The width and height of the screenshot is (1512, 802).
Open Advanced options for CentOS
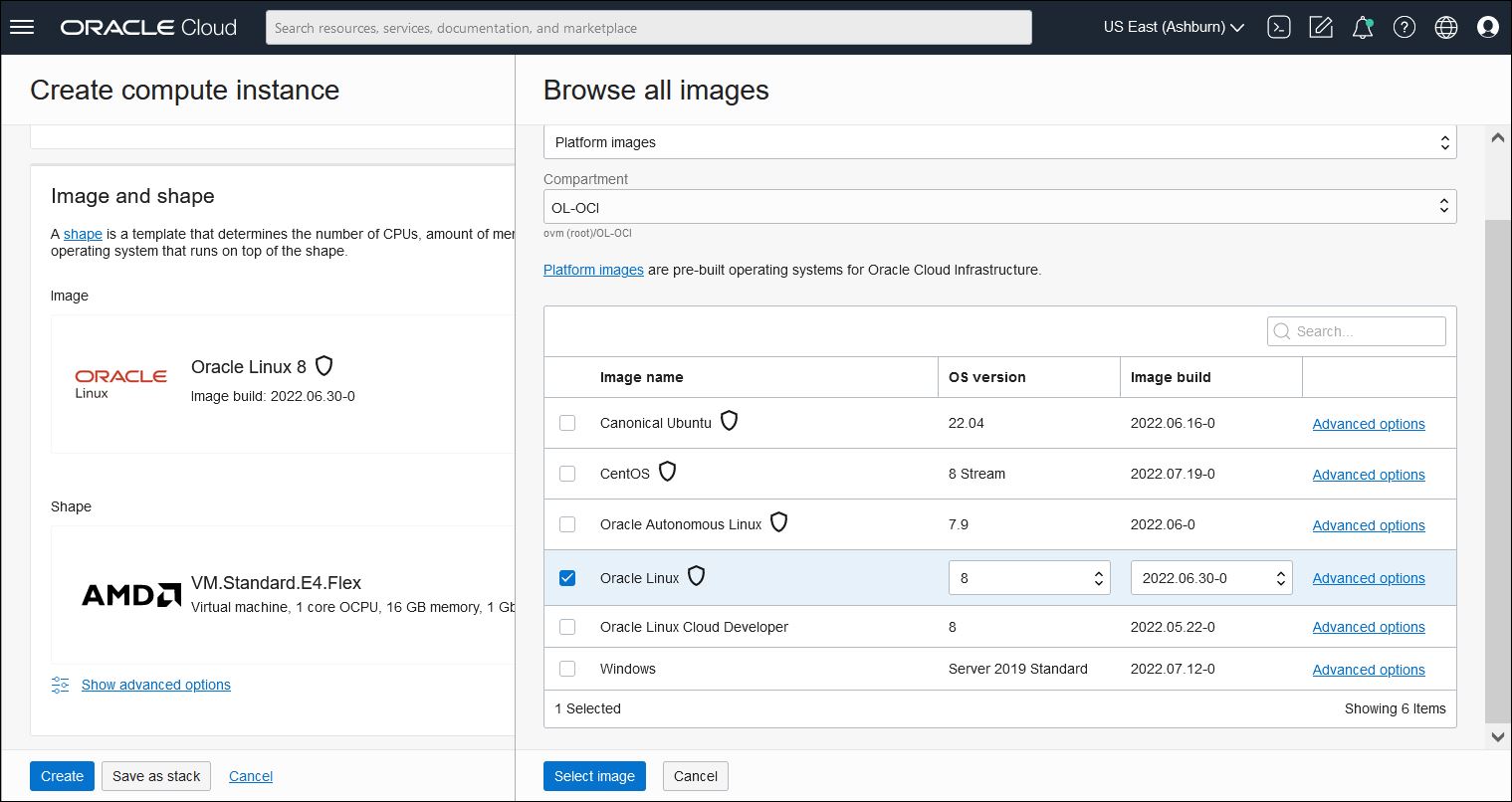(x=1368, y=475)
